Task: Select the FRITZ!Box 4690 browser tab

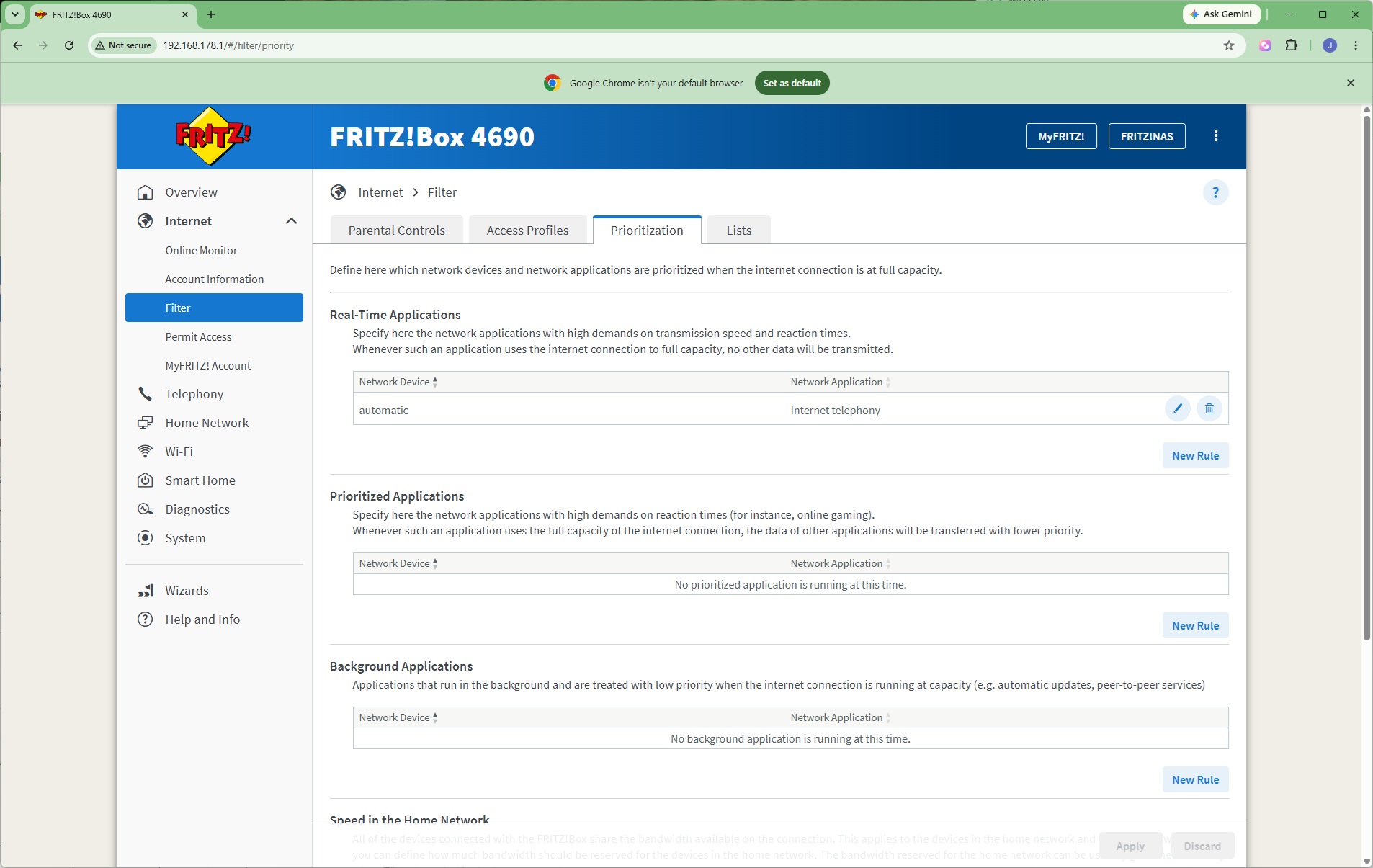Action: click(112, 14)
